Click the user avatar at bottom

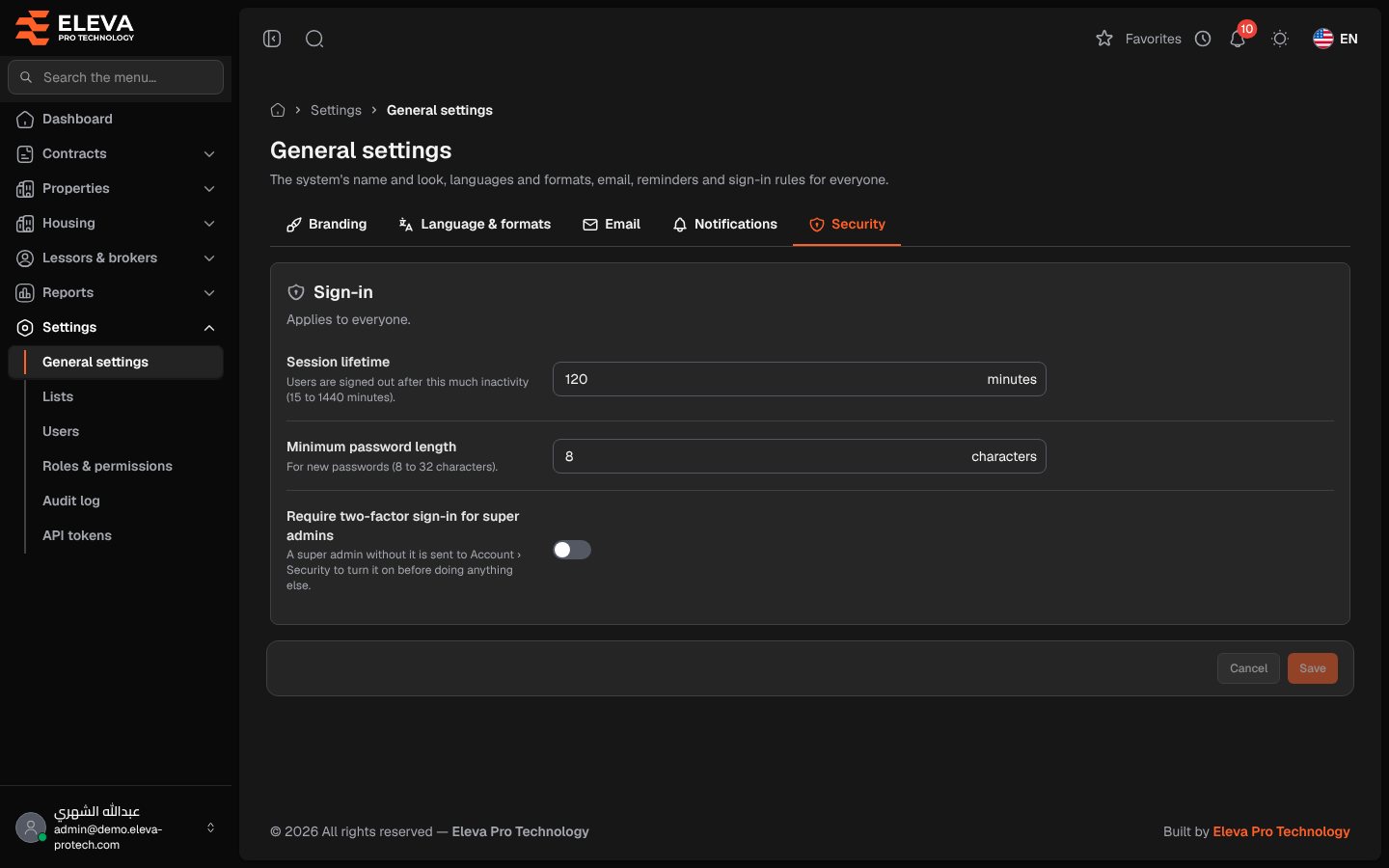click(31, 827)
